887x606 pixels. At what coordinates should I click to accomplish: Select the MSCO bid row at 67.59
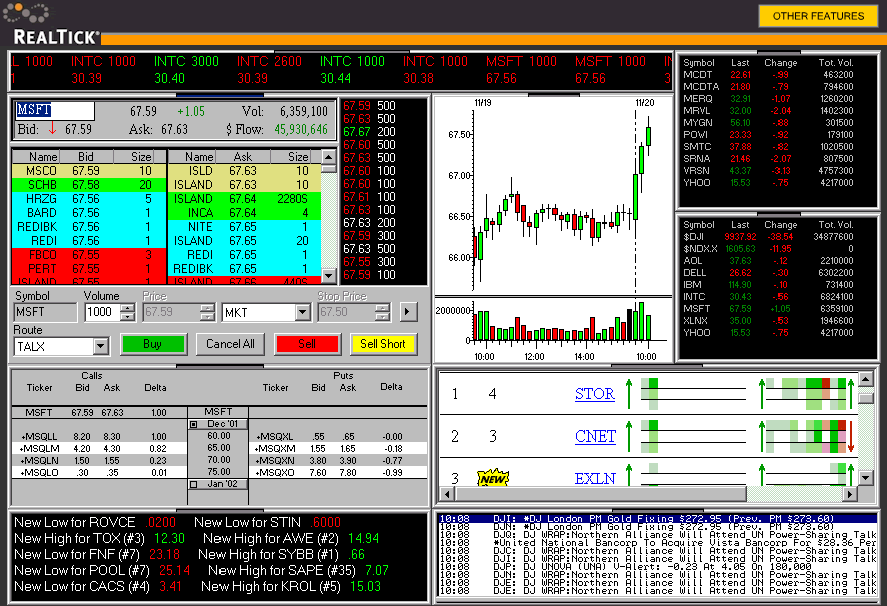pyautogui.click(x=89, y=171)
